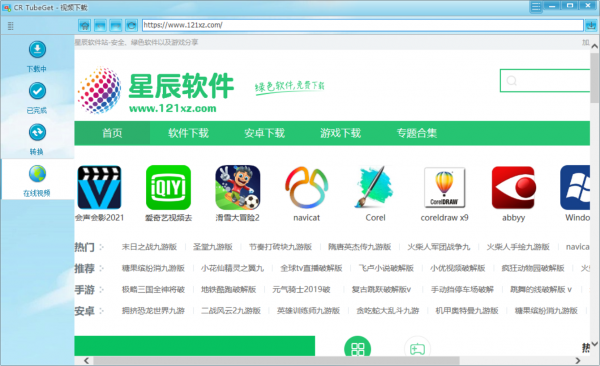Click inside the URL address bar
600x366 pixels.
(x=362, y=25)
